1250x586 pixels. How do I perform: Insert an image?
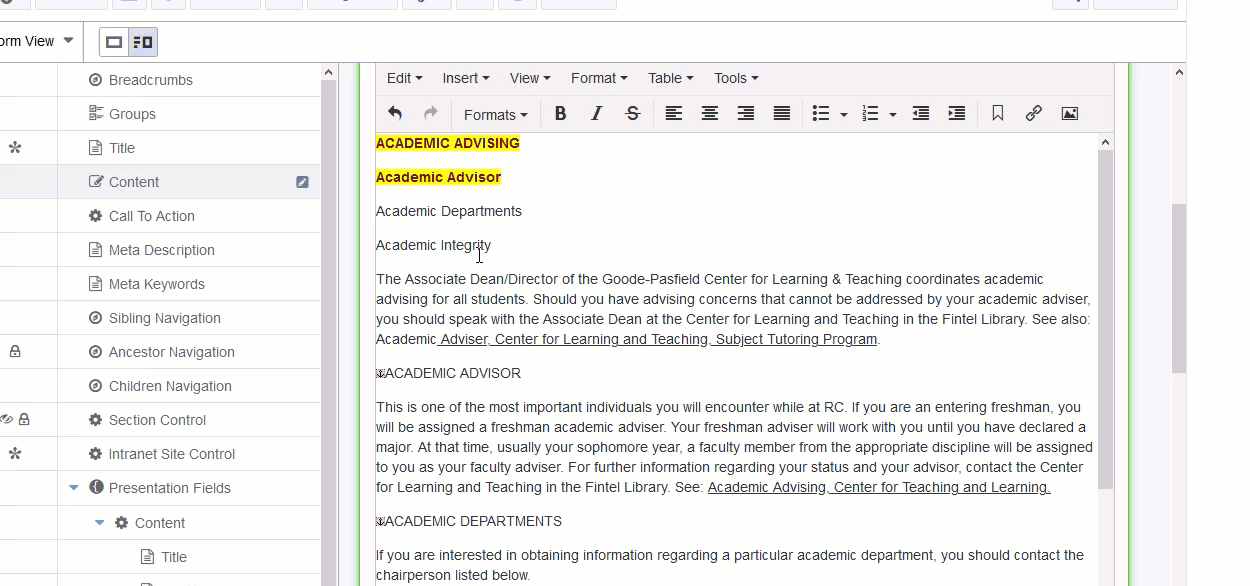tap(1070, 114)
